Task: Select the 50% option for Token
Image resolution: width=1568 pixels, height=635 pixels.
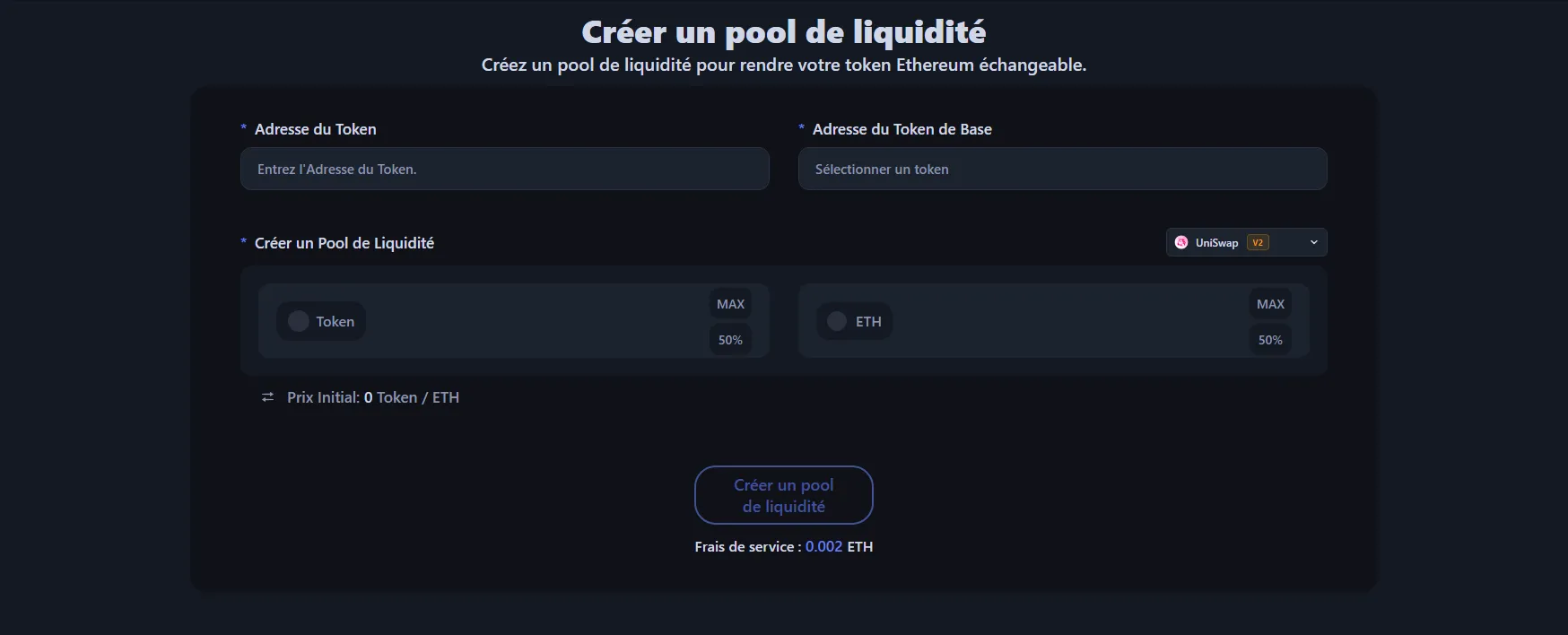Action: 730,340
